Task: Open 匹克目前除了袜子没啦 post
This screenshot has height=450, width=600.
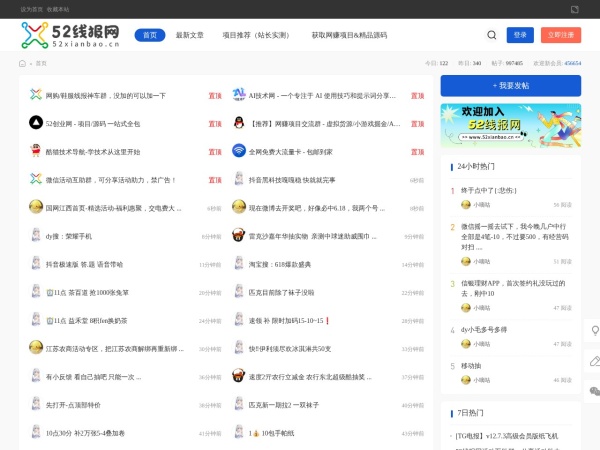Action: pyautogui.click(x=281, y=293)
